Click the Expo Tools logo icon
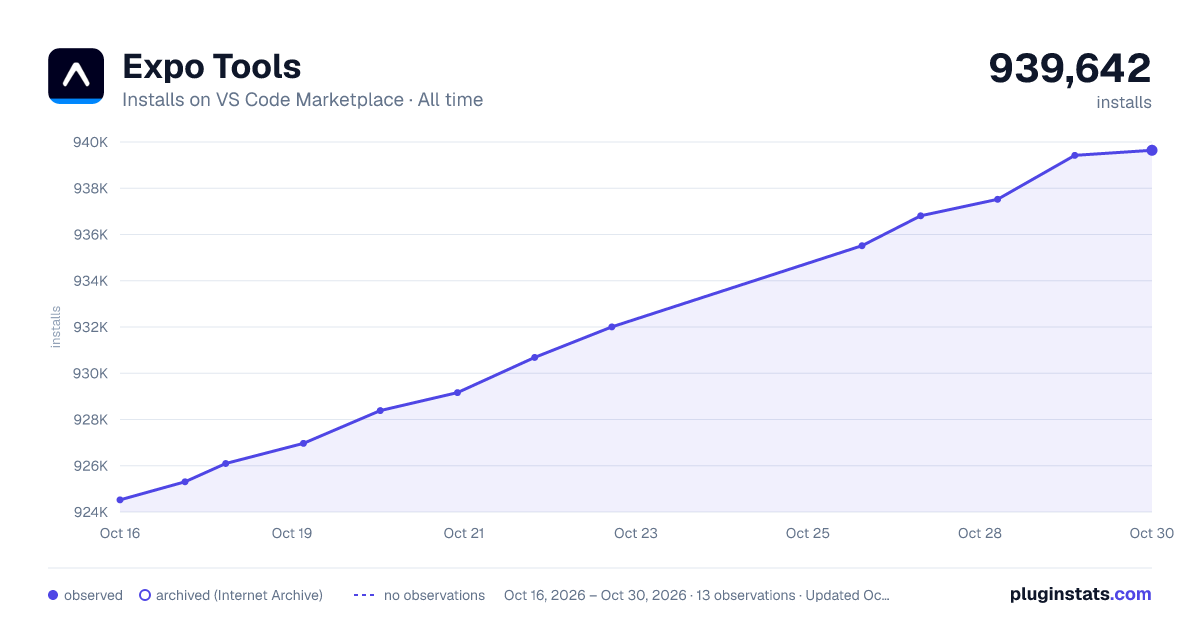This screenshot has width=1200, height=630. coord(76,76)
